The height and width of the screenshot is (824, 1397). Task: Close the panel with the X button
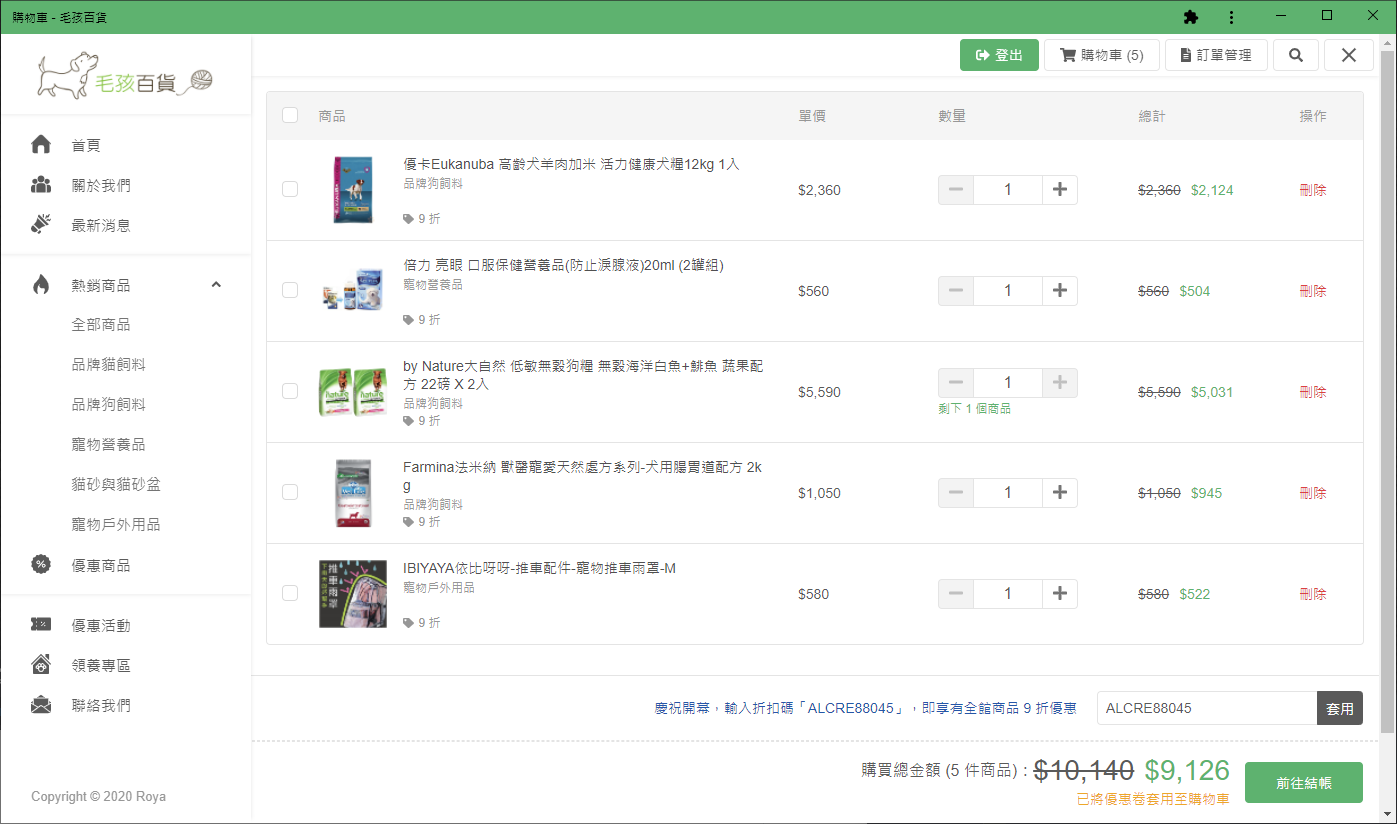(x=1349, y=55)
